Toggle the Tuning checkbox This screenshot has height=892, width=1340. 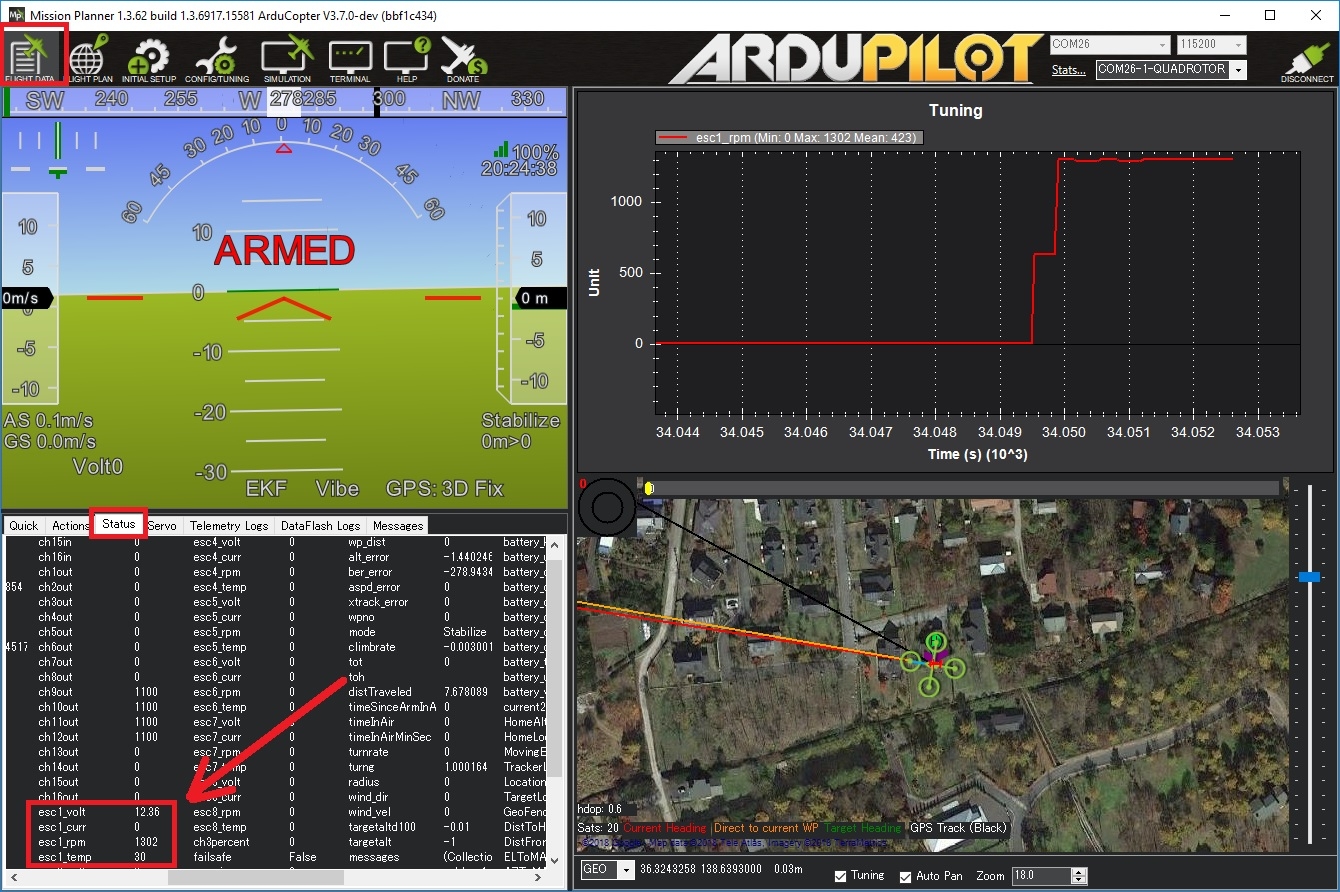pyautogui.click(x=841, y=876)
